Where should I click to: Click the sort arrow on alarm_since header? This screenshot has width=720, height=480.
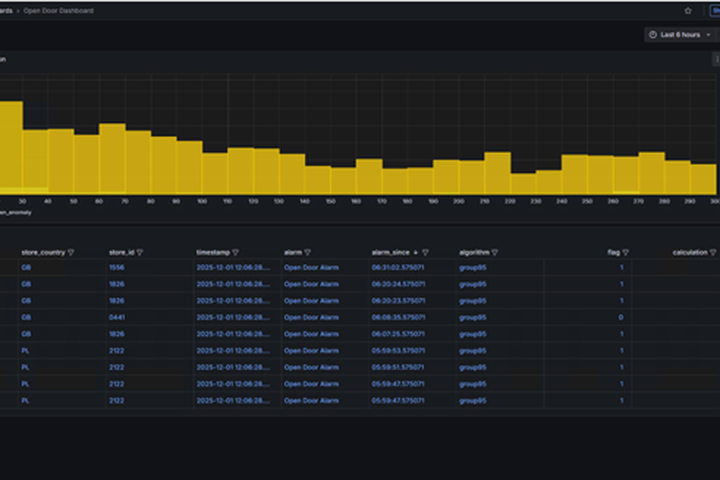(416, 253)
